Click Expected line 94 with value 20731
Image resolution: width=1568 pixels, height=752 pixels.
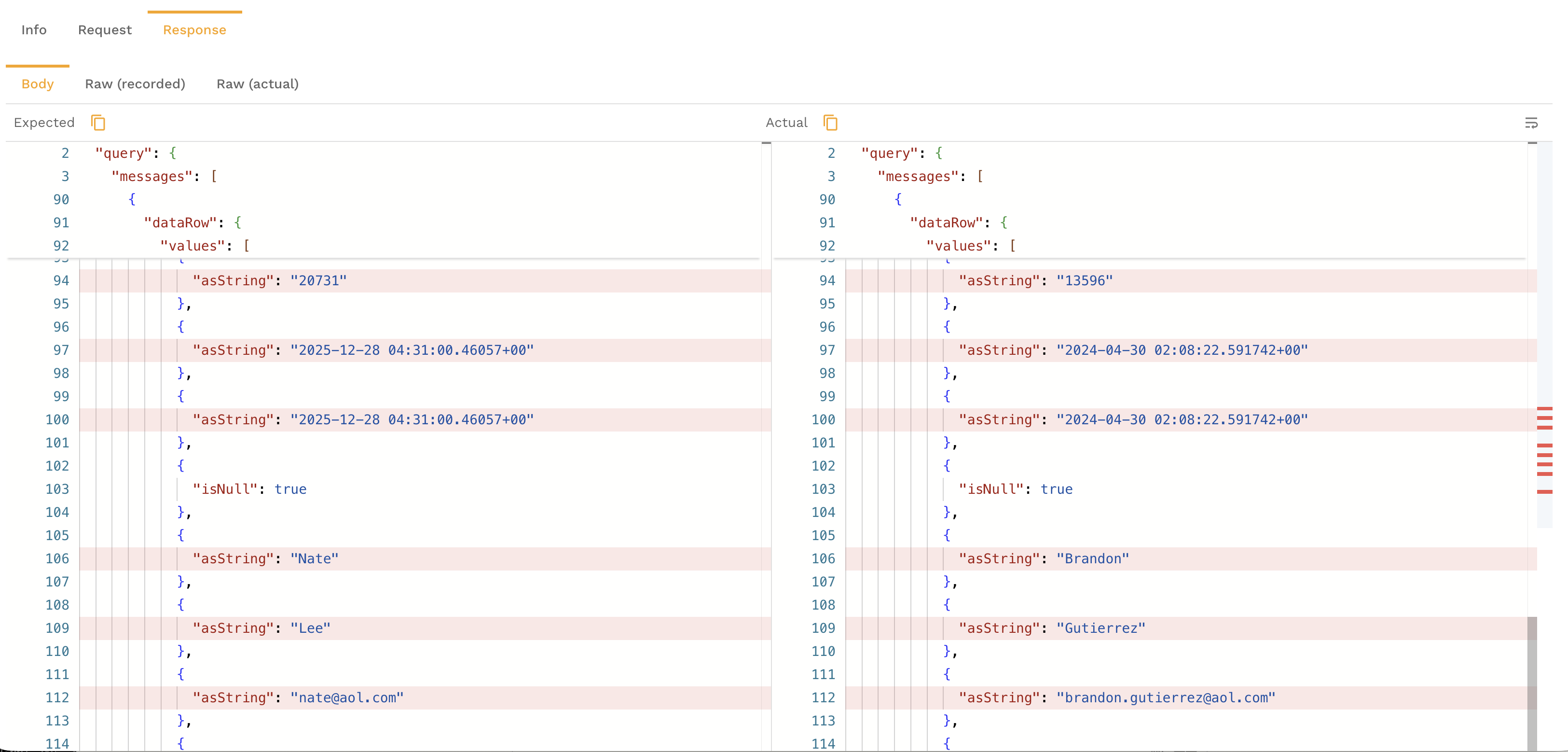[x=318, y=281]
